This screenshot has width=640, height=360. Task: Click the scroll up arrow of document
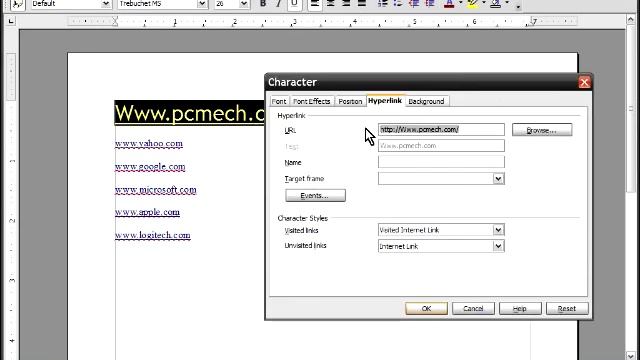click(x=631, y=19)
